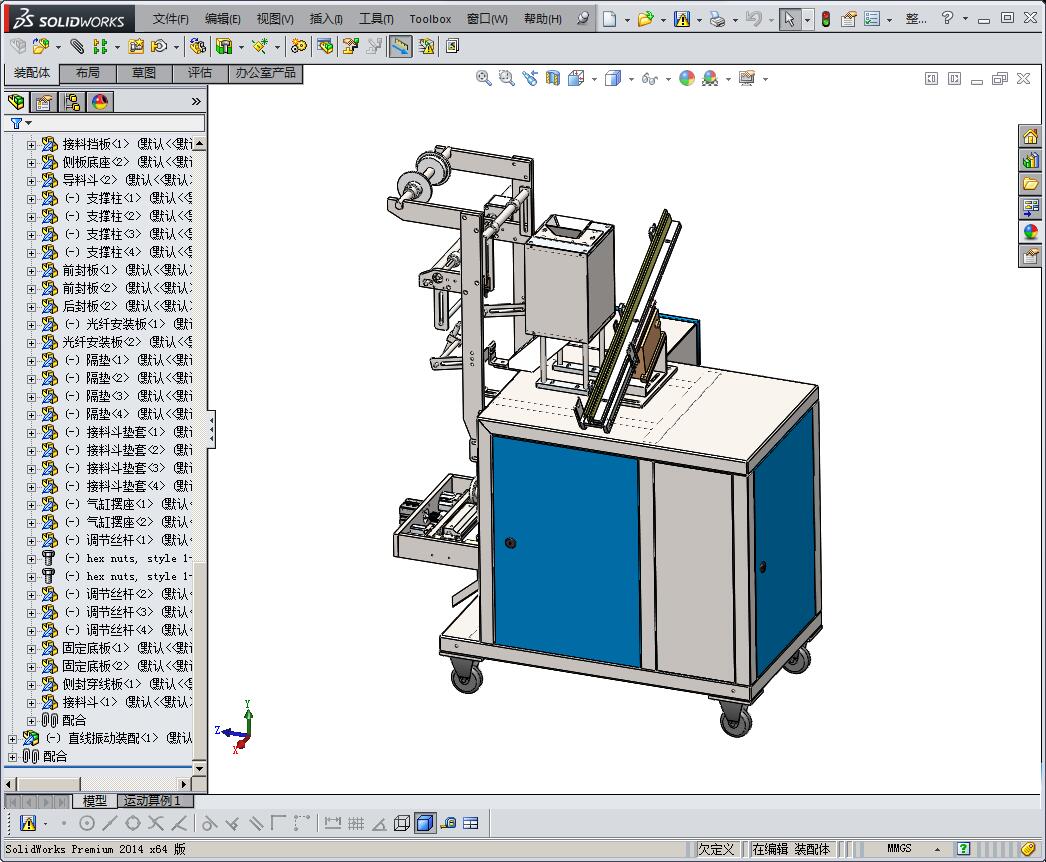Viewport: 1046px width, 862px height.
Task: Toggle Shaded With Edges display cube
Action: (x=424, y=823)
